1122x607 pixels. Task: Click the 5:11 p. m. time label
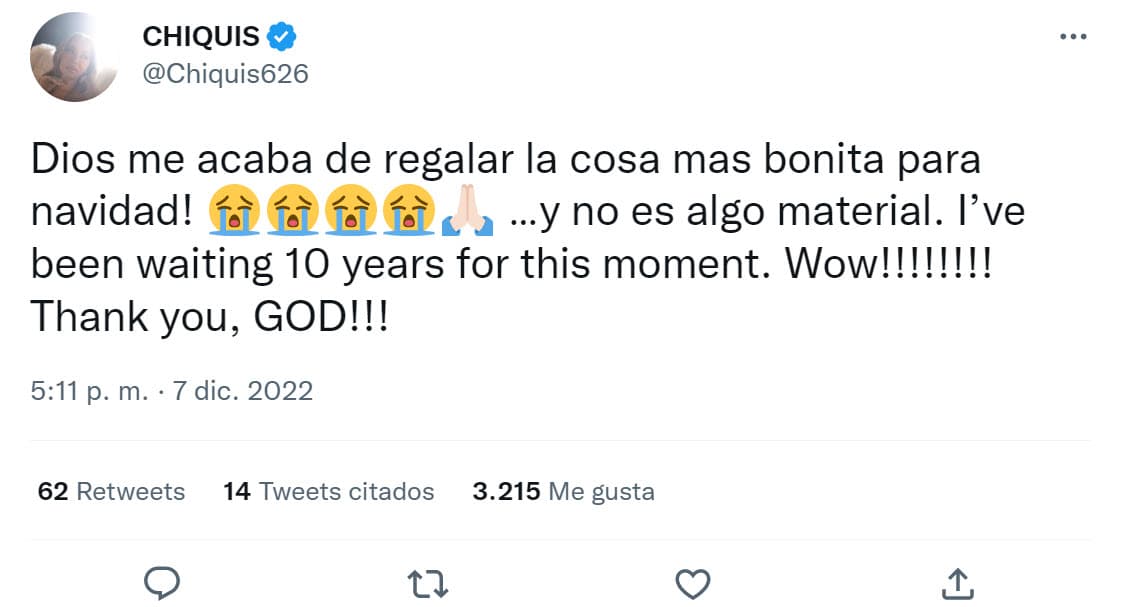[90, 391]
